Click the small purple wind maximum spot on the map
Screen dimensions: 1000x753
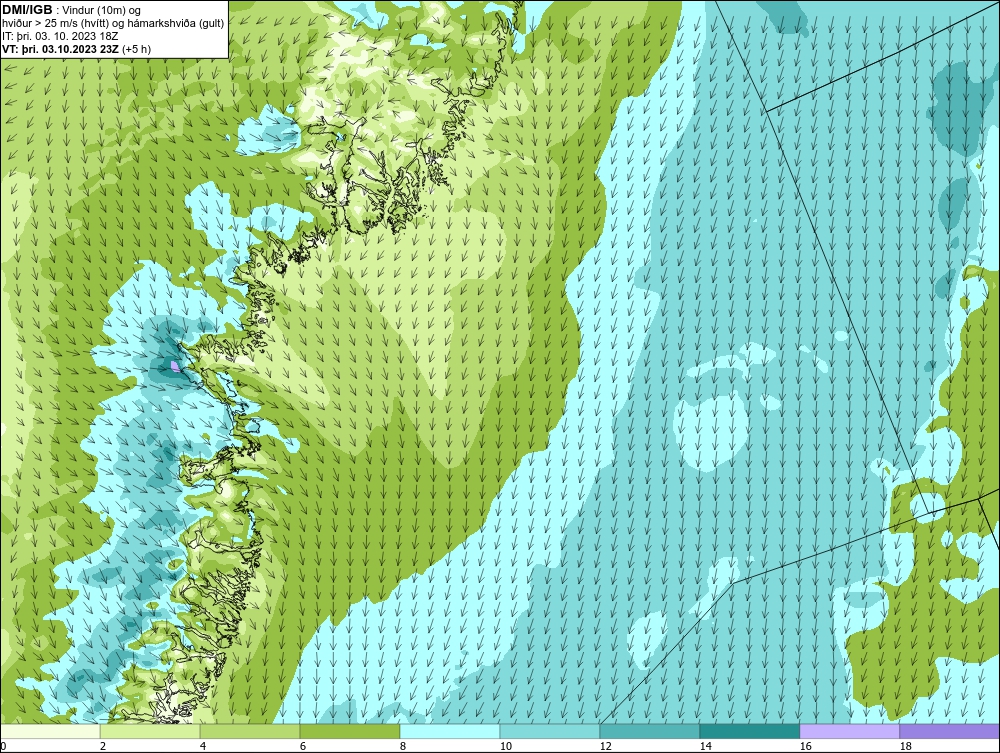click(x=175, y=365)
